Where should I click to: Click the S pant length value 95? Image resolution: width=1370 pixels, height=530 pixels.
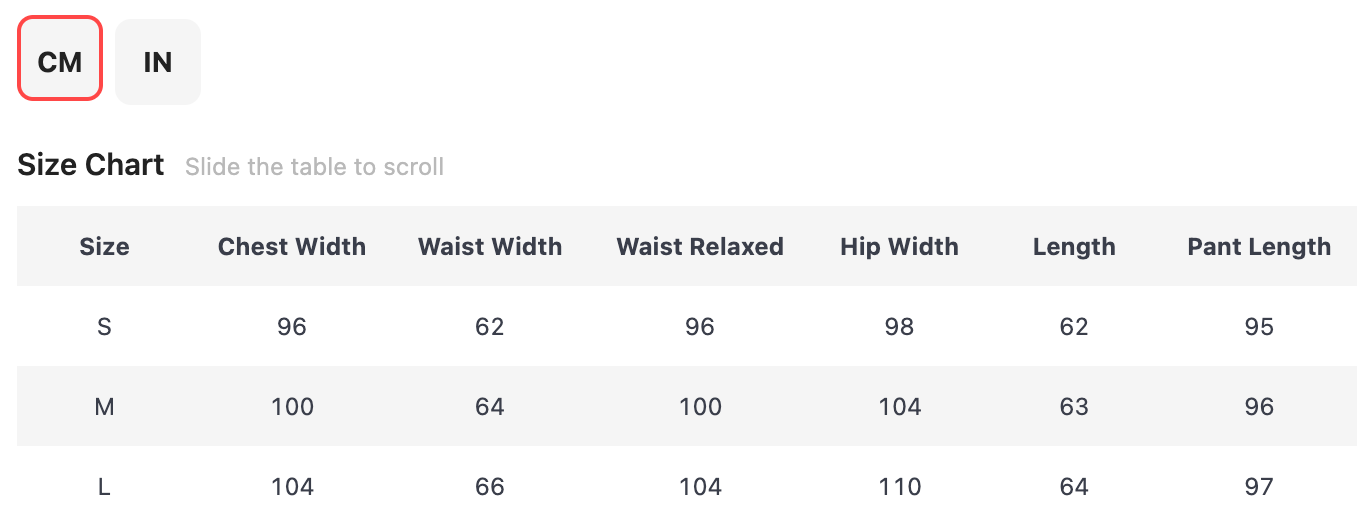pyautogui.click(x=1259, y=327)
